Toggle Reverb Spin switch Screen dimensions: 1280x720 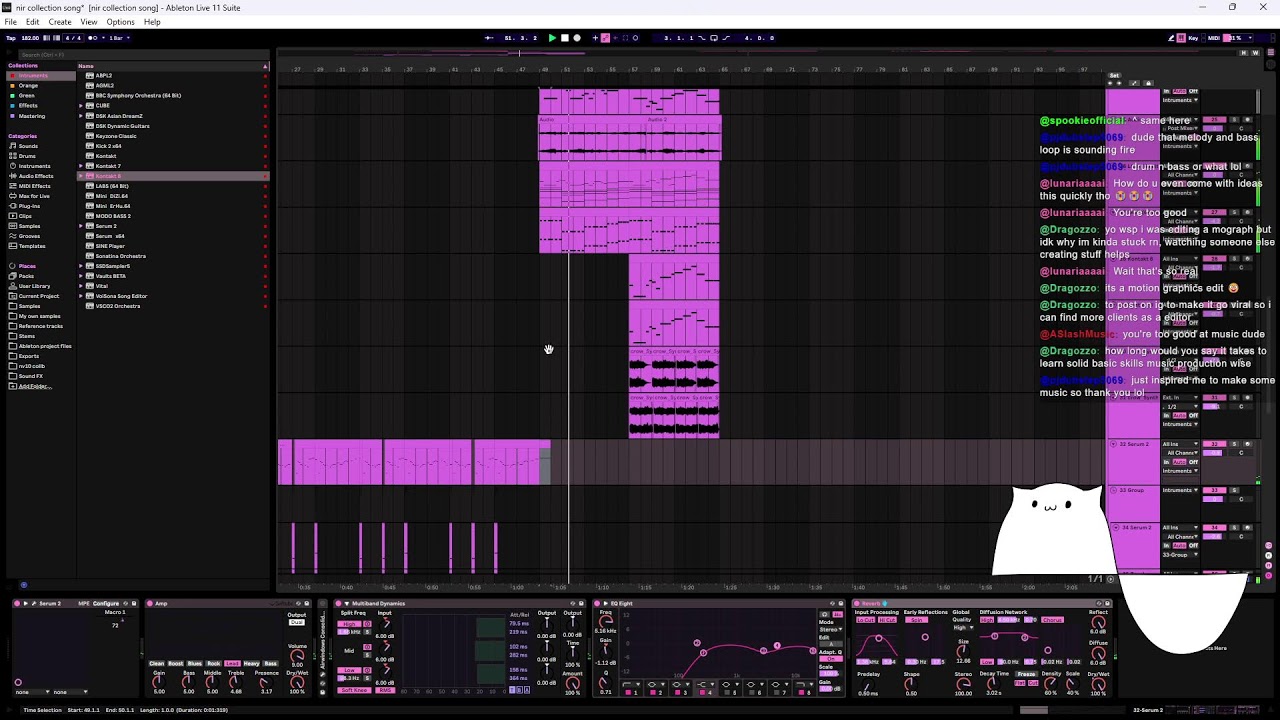click(917, 620)
